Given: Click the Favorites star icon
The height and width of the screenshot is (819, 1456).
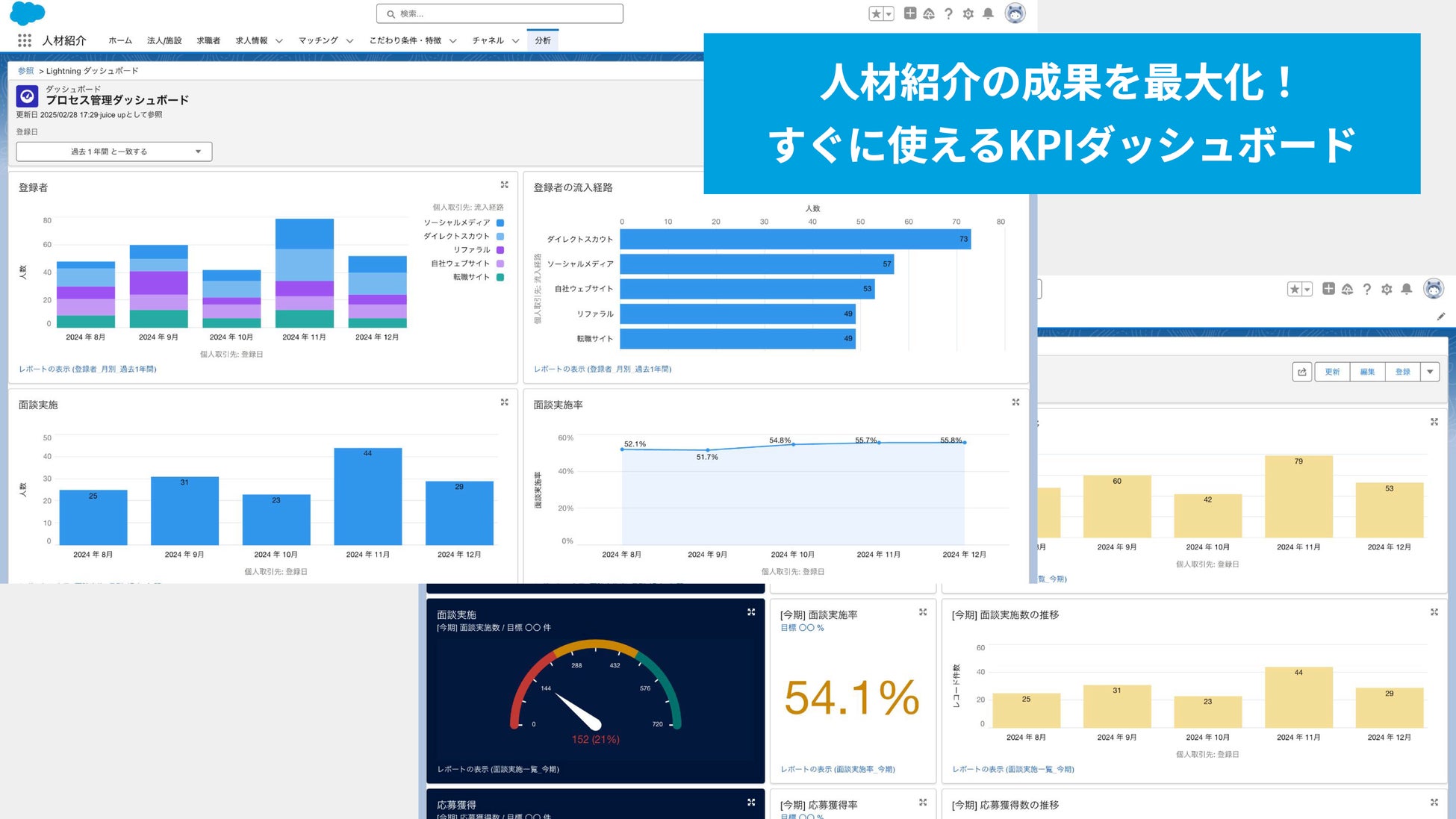Looking at the screenshot, I should tap(877, 13).
